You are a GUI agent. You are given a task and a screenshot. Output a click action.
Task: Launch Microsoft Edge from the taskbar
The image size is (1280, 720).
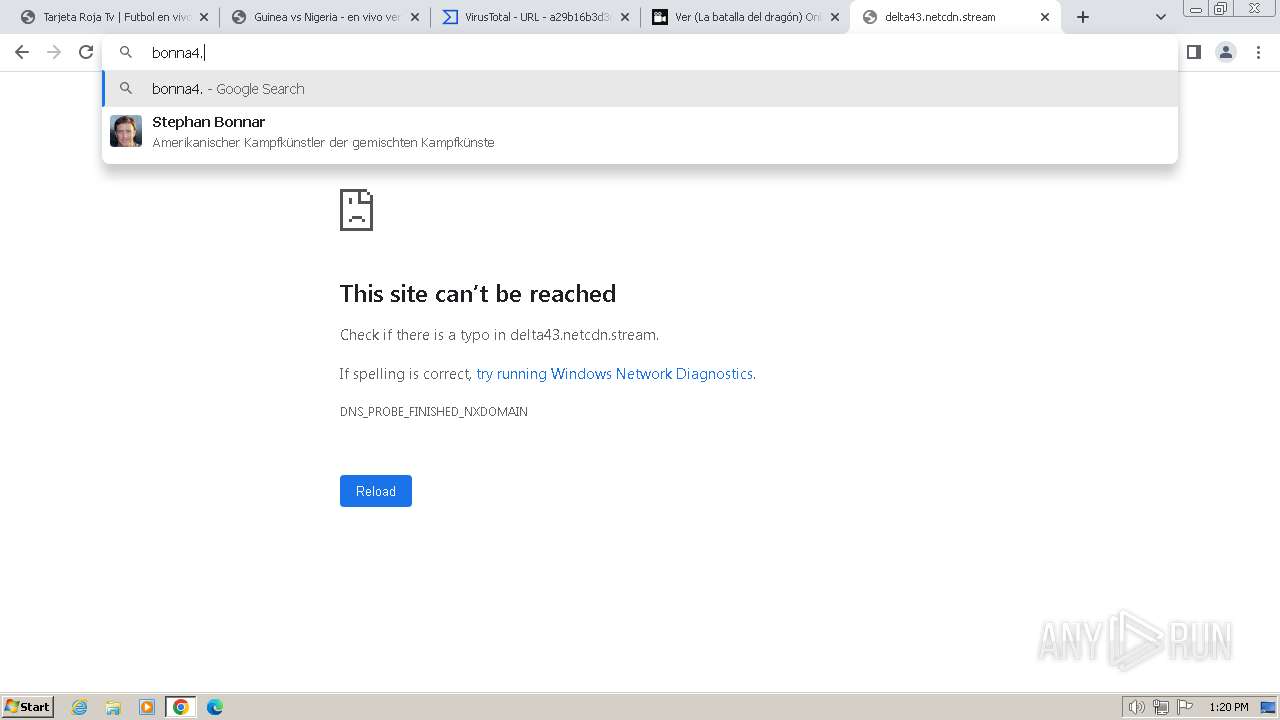(215, 707)
